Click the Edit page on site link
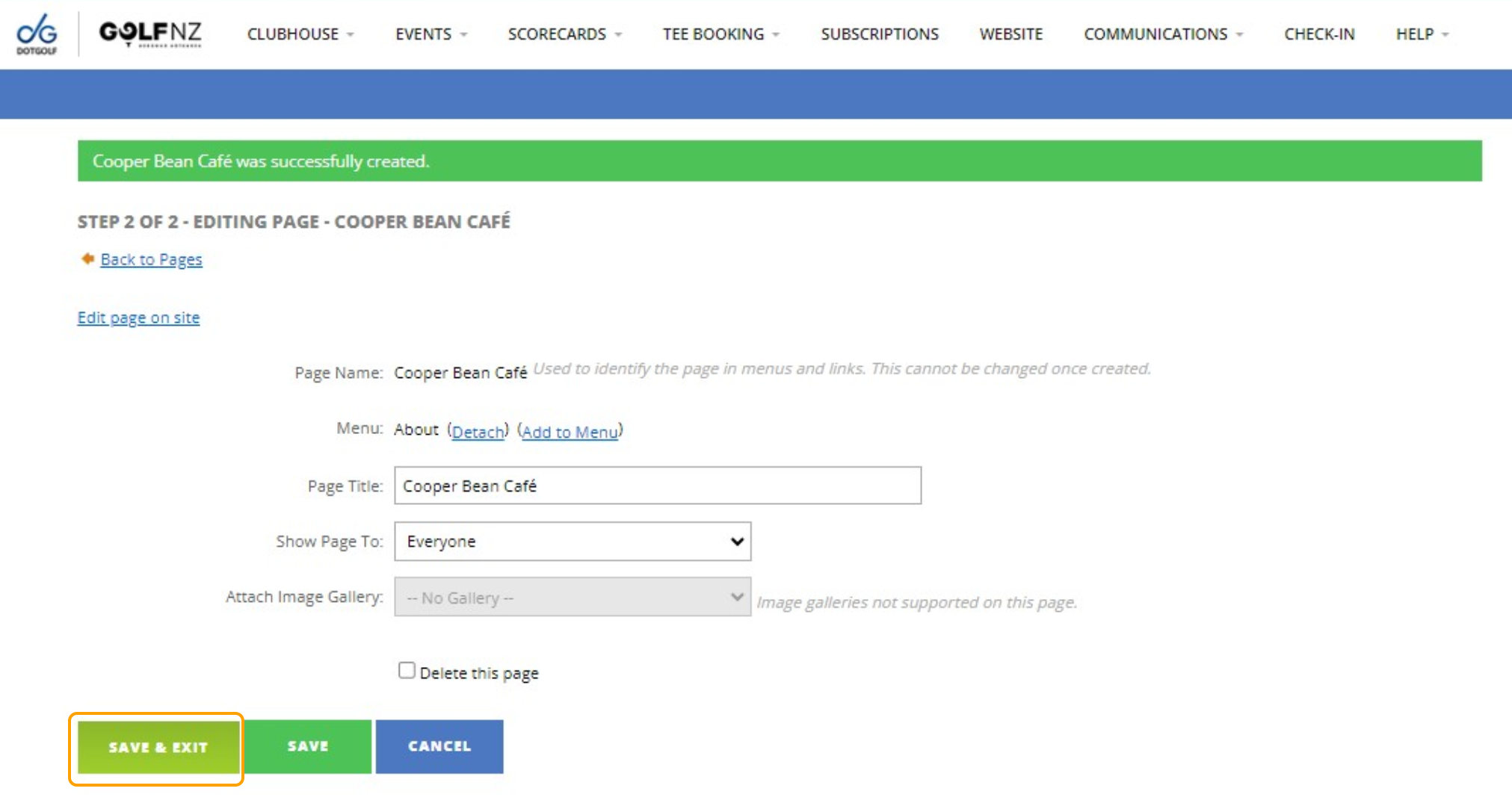Screen dimensions: 1512x812 [138, 317]
